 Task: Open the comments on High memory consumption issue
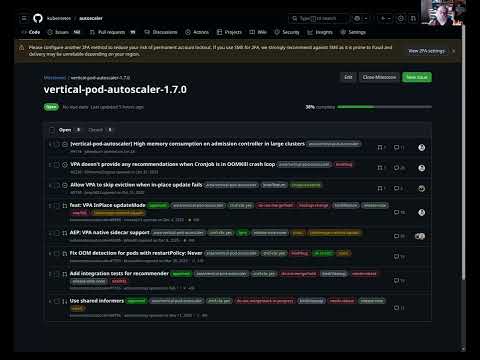[399, 147]
